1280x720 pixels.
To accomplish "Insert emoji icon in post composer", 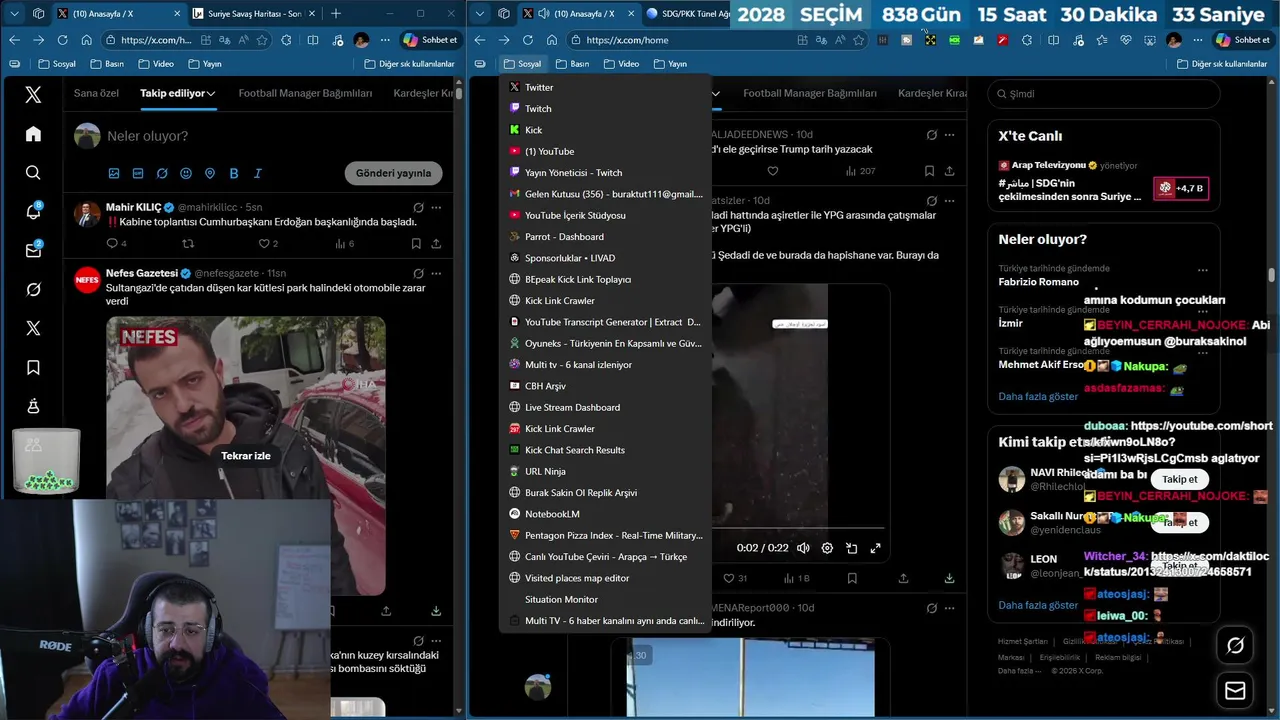I will pyautogui.click(x=186, y=173).
